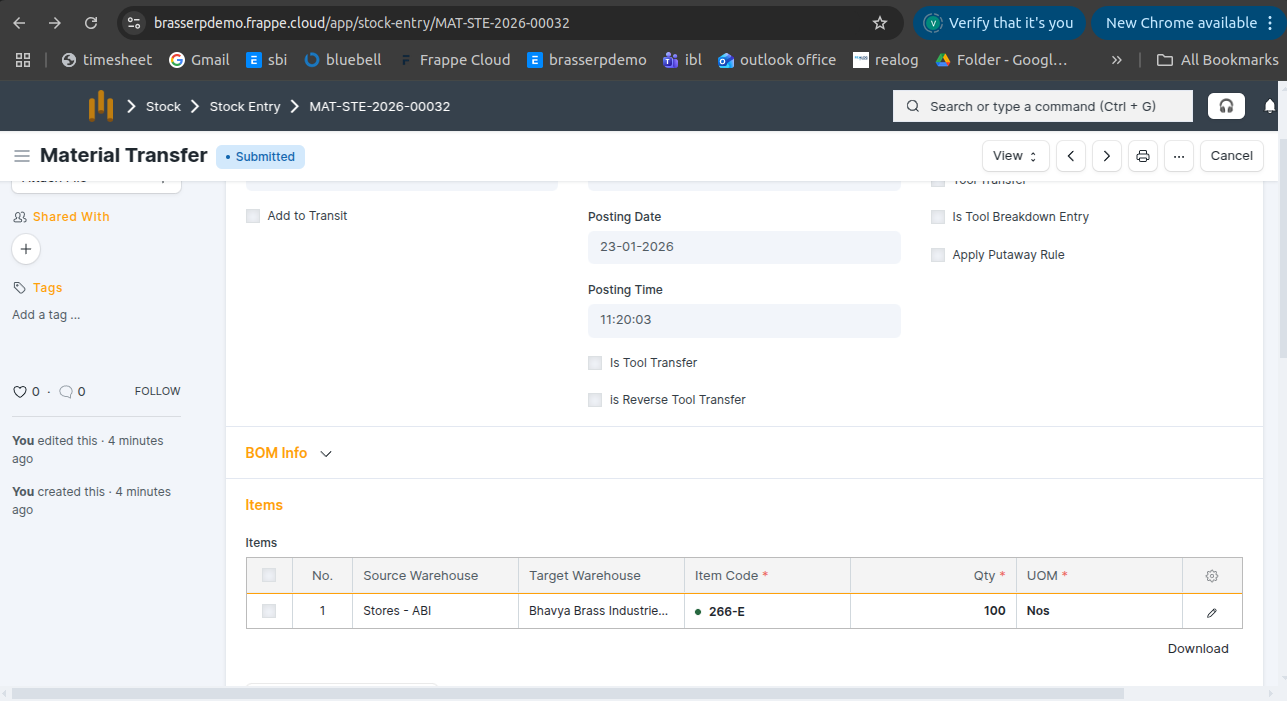
Task: Click the heart like icon
Action: coord(19,392)
